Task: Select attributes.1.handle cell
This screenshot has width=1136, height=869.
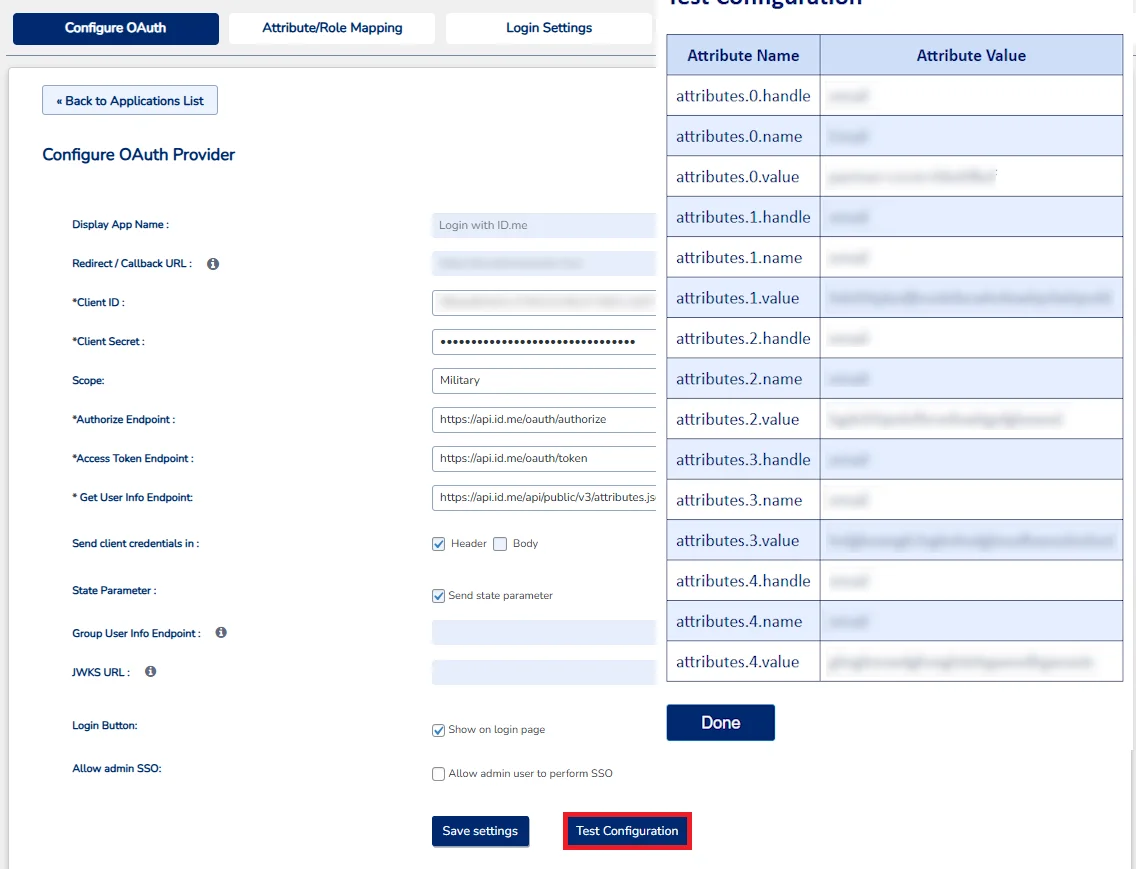Action: [x=743, y=217]
